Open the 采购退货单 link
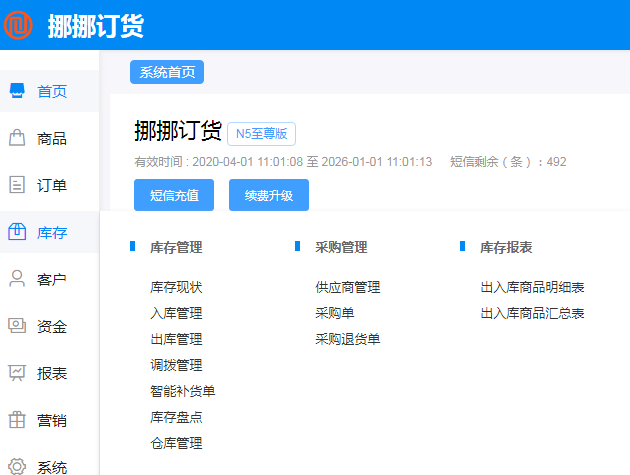This screenshot has height=475, width=630. [347, 339]
